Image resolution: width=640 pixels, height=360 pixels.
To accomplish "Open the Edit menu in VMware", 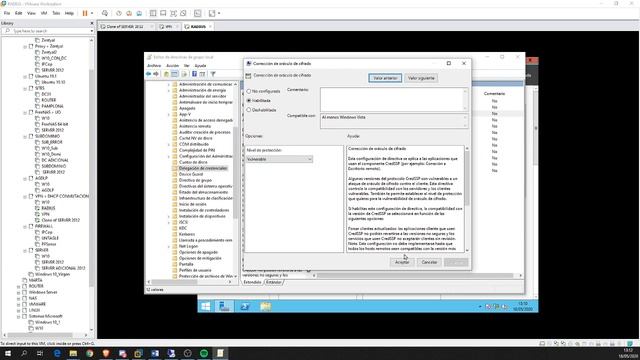I will pos(18,13).
